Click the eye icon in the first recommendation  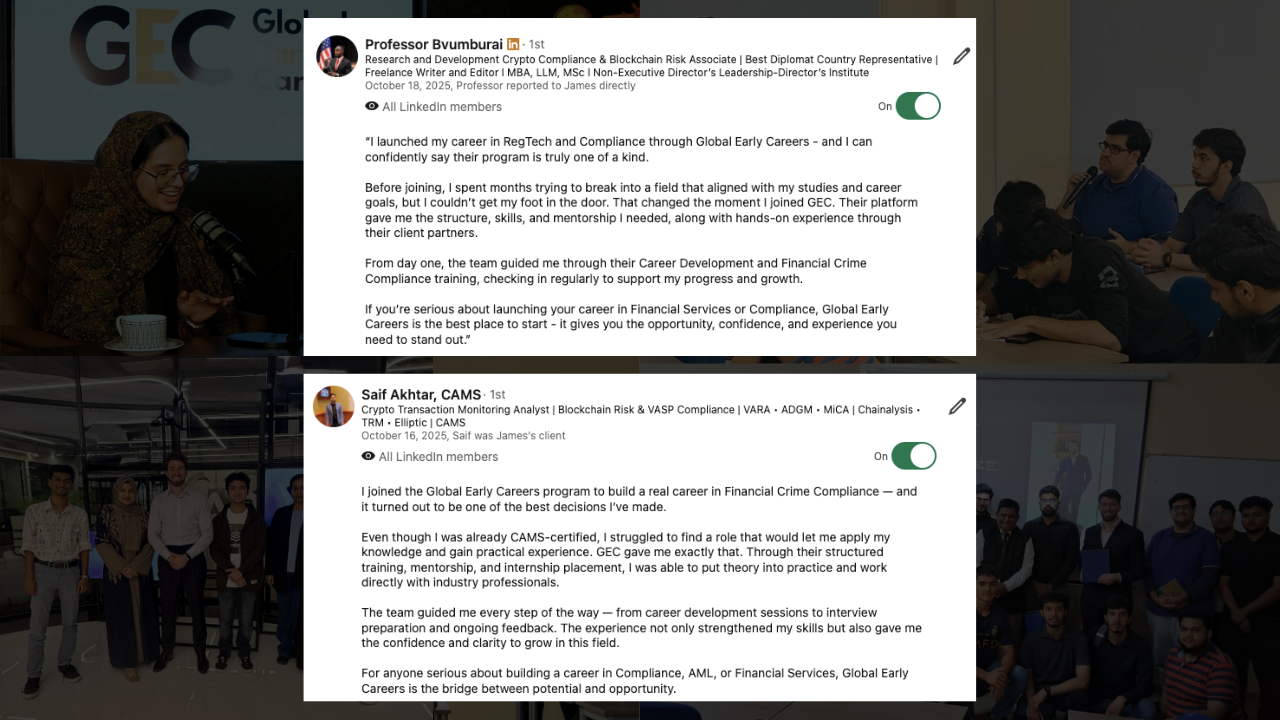[x=372, y=106]
